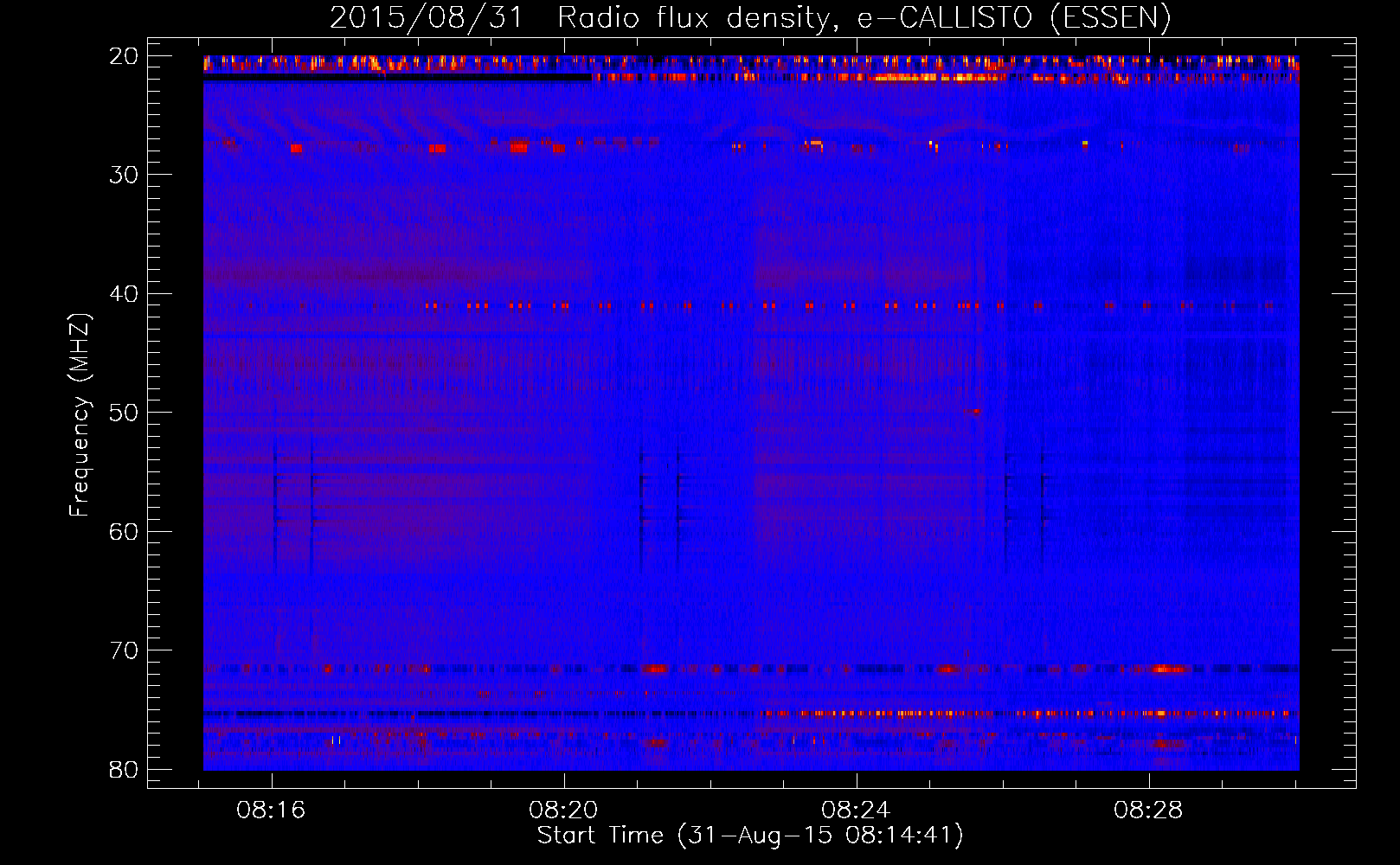Viewport: 1400px width, 865px height.
Task: Click the 'Start Time (31-Aug-15 08:14:41)' label
Action: 750,836
